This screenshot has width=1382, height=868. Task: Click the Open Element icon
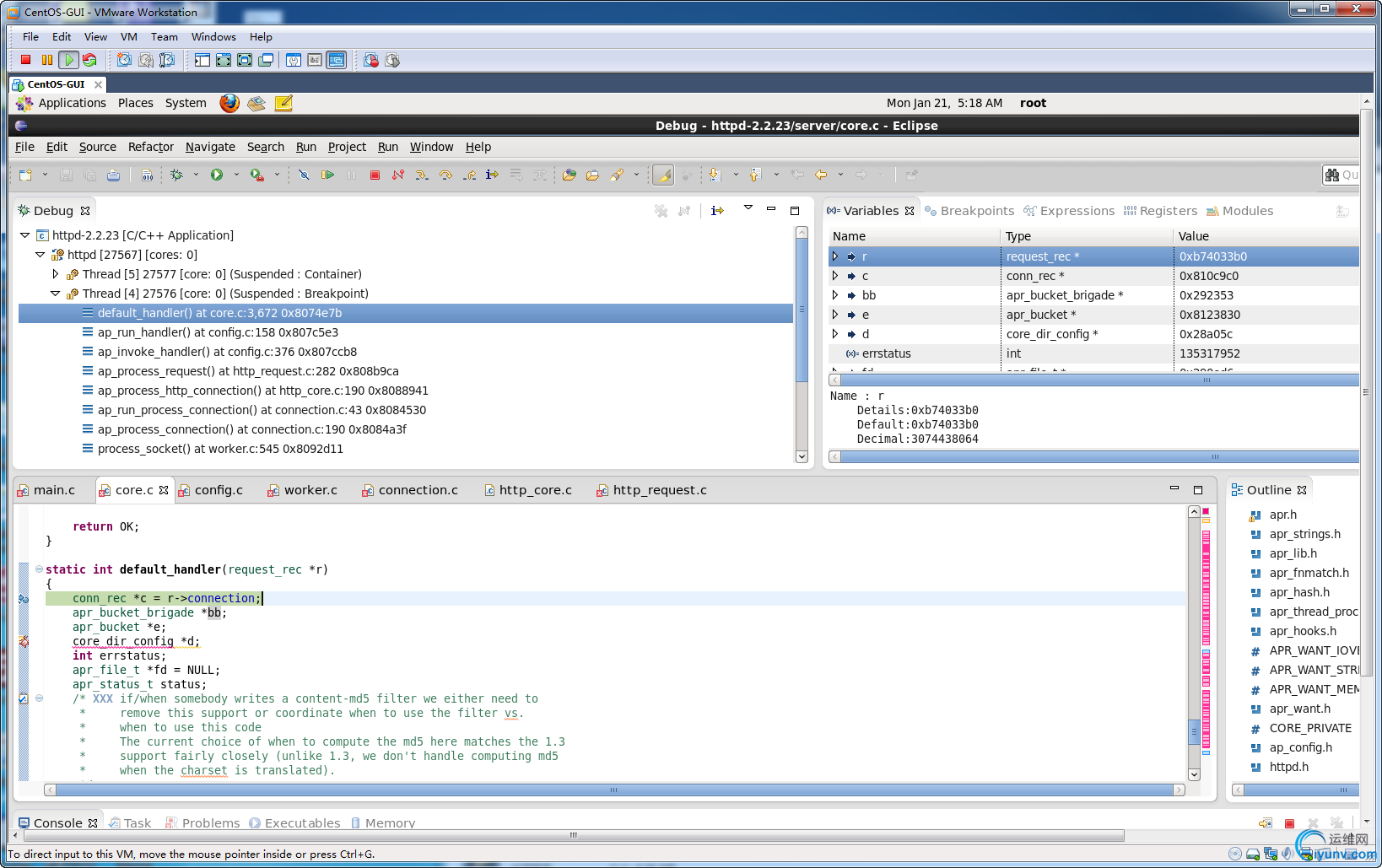[x=570, y=175]
